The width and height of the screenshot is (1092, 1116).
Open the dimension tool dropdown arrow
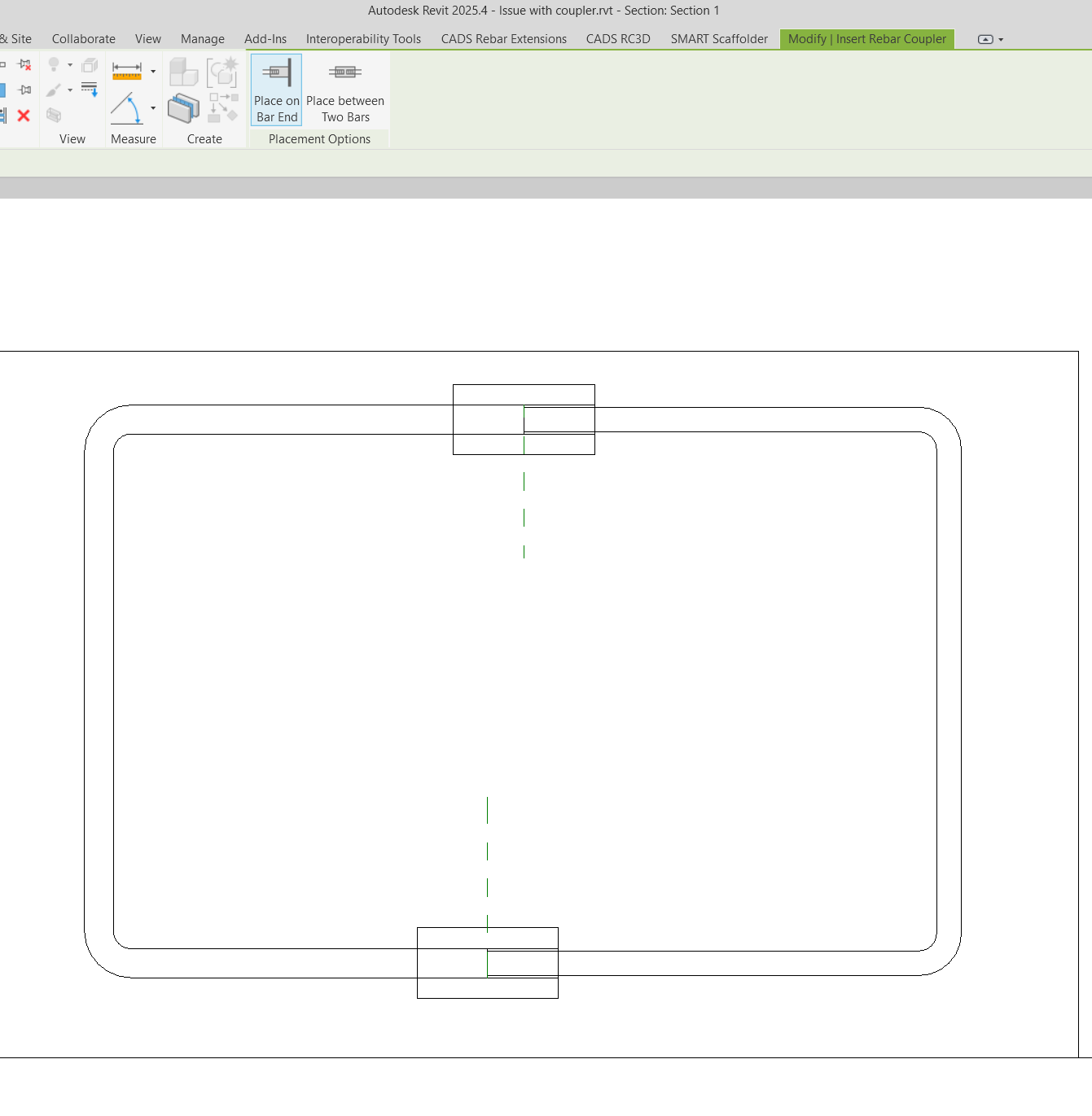[153, 107]
